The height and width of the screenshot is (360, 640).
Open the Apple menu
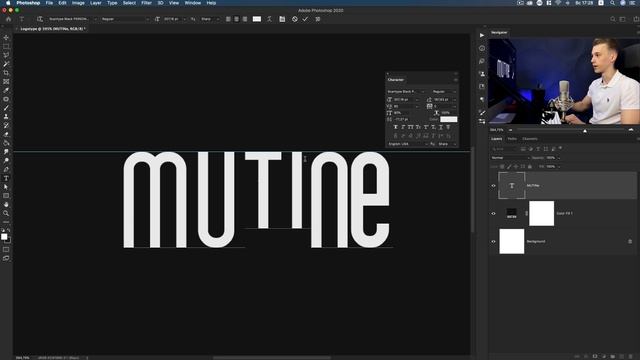tap(8, 3)
